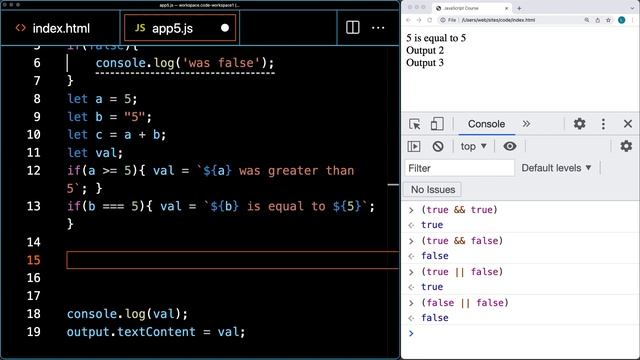Bookmark this page with the star
The image size is (640, 360).
609,20
